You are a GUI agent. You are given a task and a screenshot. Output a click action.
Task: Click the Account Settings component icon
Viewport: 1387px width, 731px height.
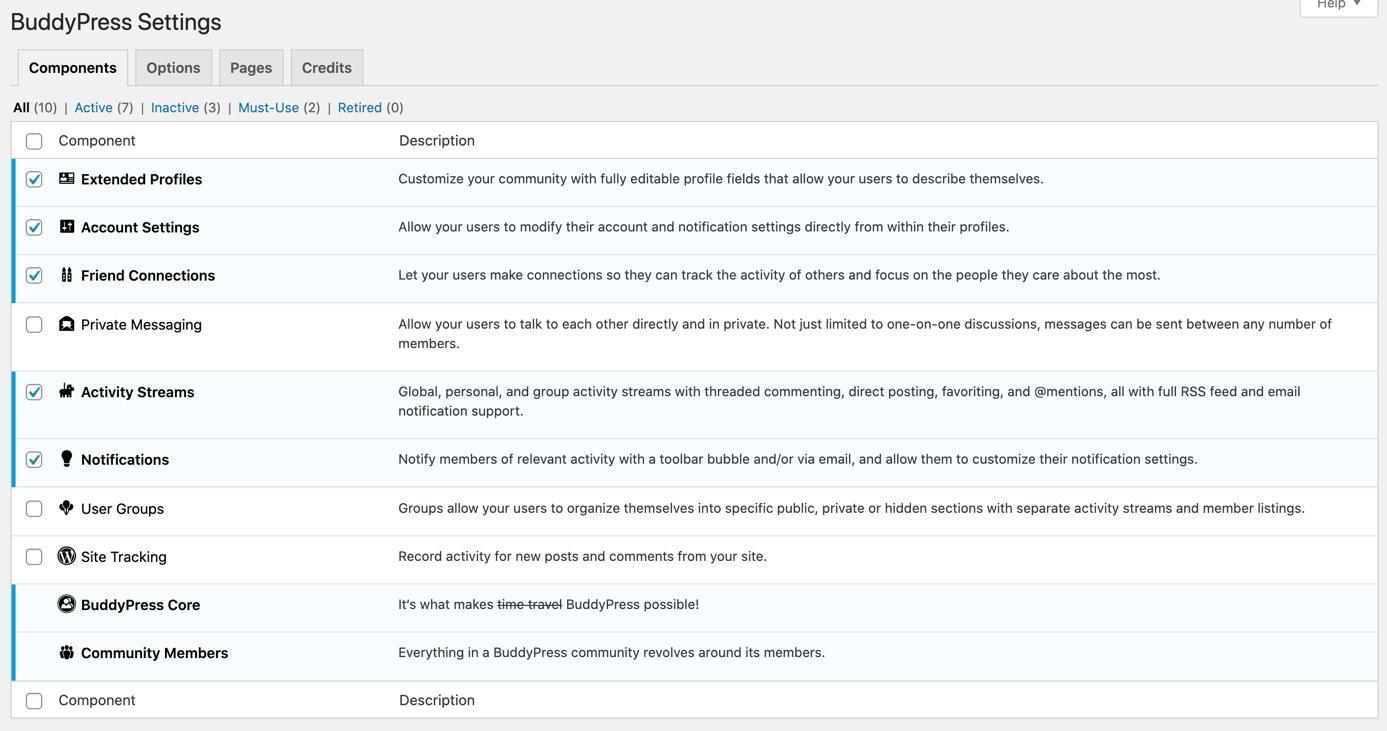67,227
